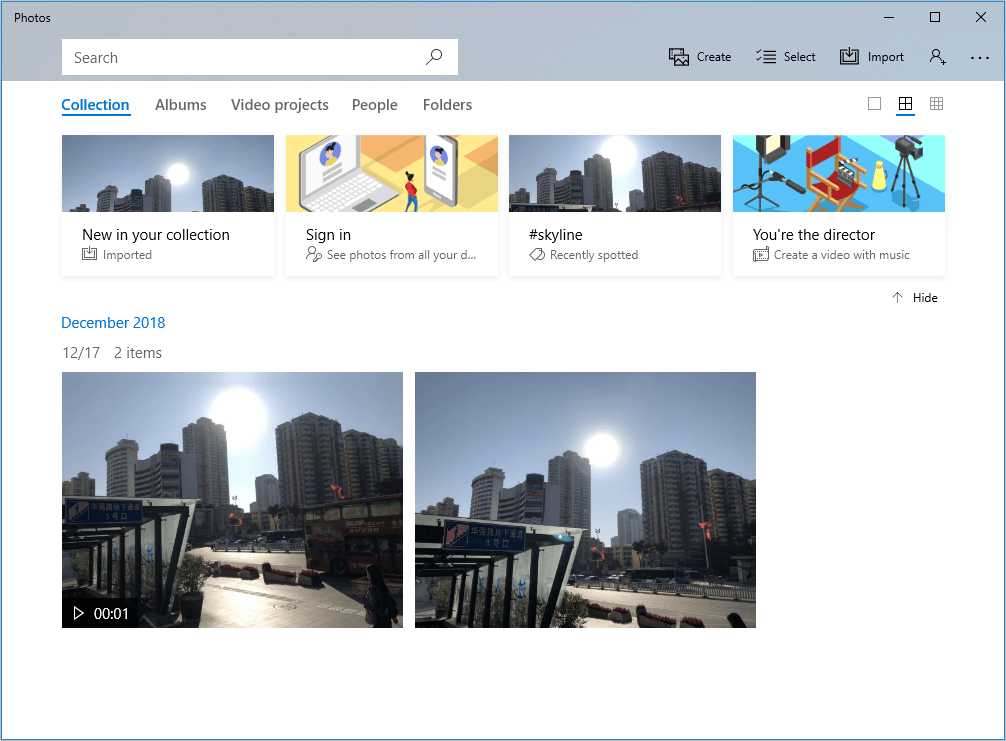Open the Create menu
The image size is (1006, 741).
(x=700, y=57)
